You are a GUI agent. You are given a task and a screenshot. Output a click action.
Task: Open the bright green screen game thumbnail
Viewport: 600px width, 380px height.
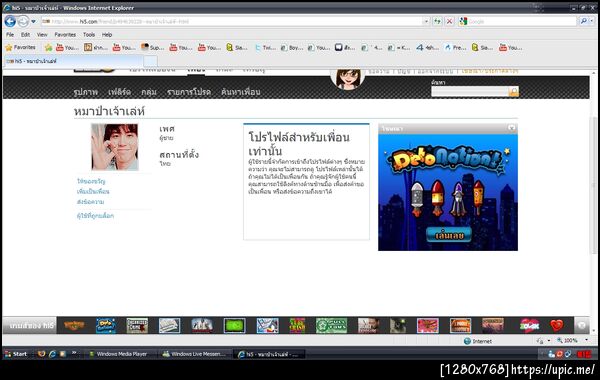(x=235, y=326)
